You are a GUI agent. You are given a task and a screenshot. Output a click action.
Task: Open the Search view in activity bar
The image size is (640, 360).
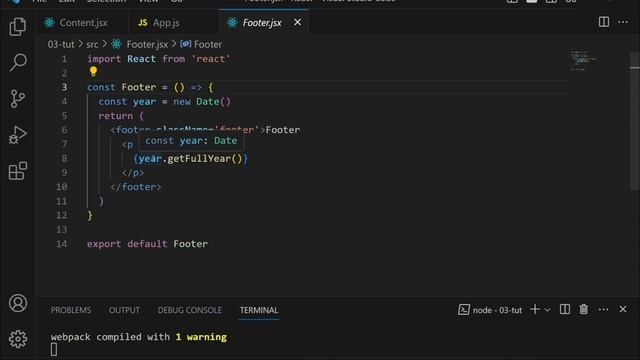(18, 62)
